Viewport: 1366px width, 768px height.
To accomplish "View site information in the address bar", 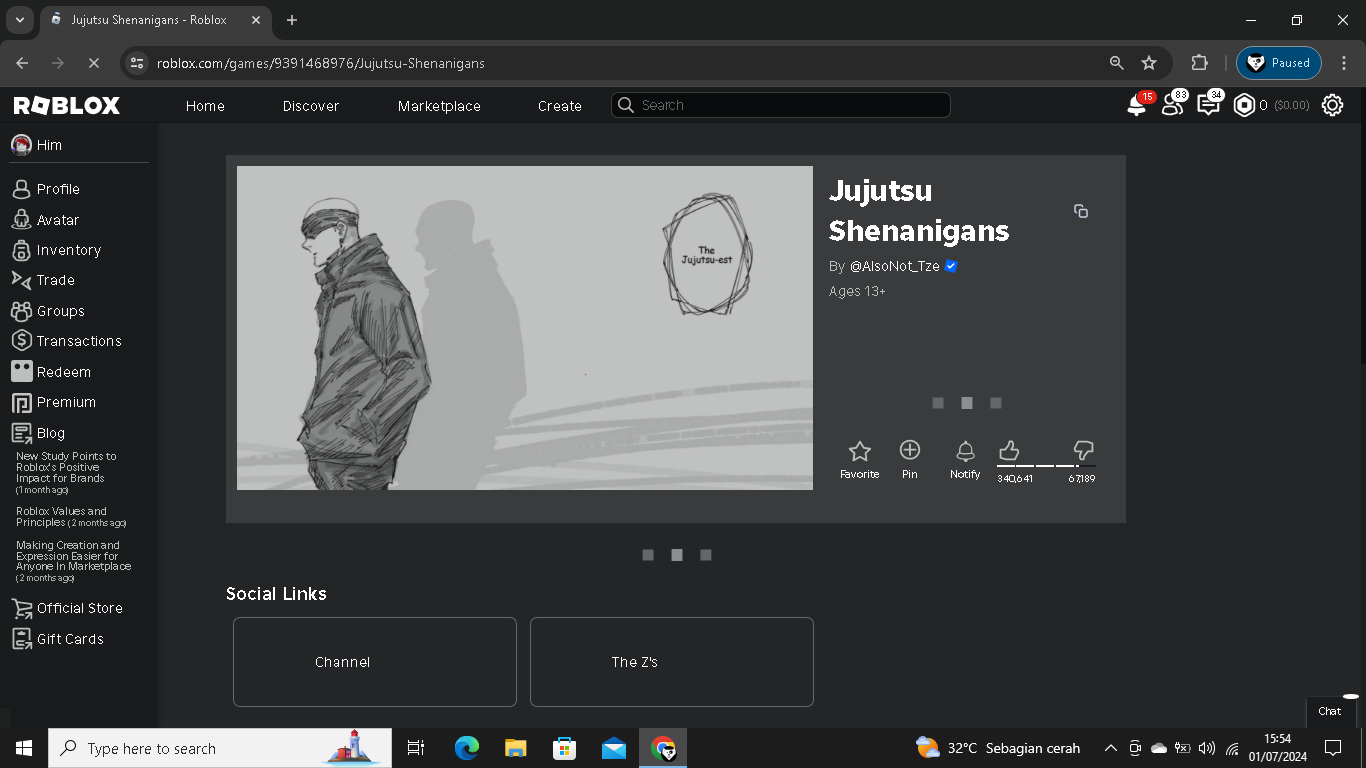I will click(138, 63).
